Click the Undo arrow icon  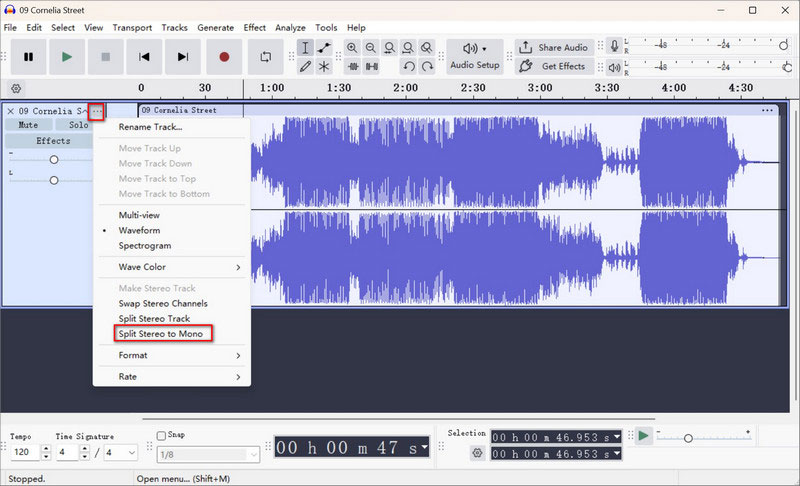[408, 67]
